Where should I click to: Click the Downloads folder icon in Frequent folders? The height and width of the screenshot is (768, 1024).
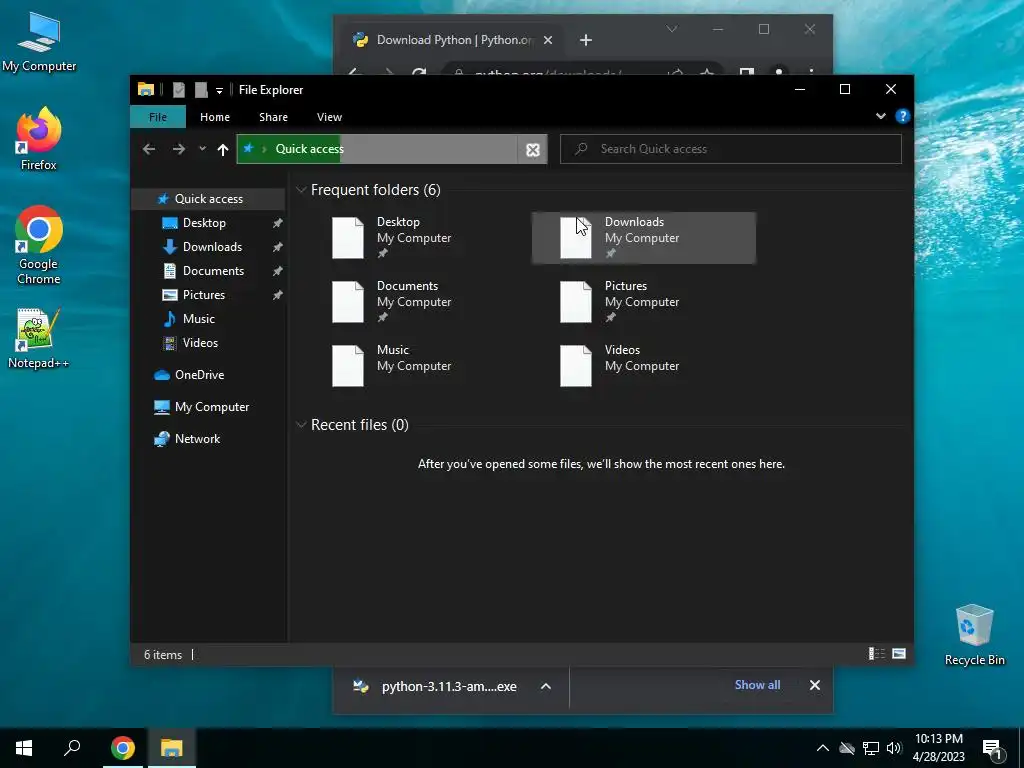tap(575, 238)
